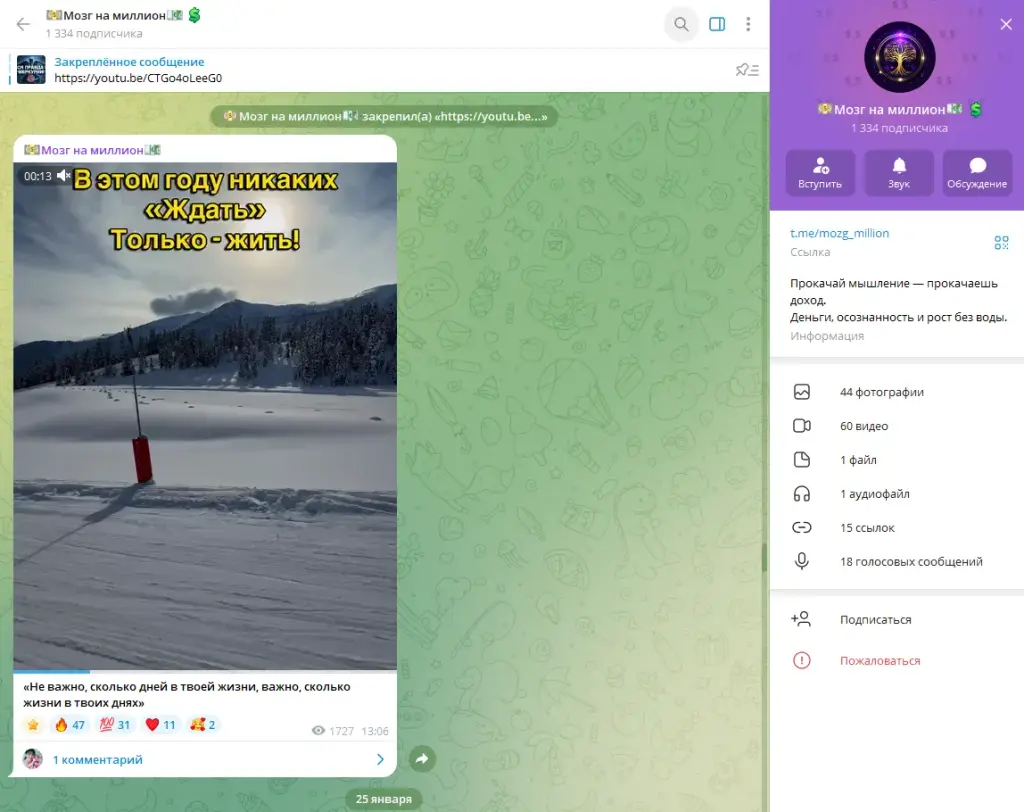
Task: Toggle the Звук notifications button
Action: [899, 172]
